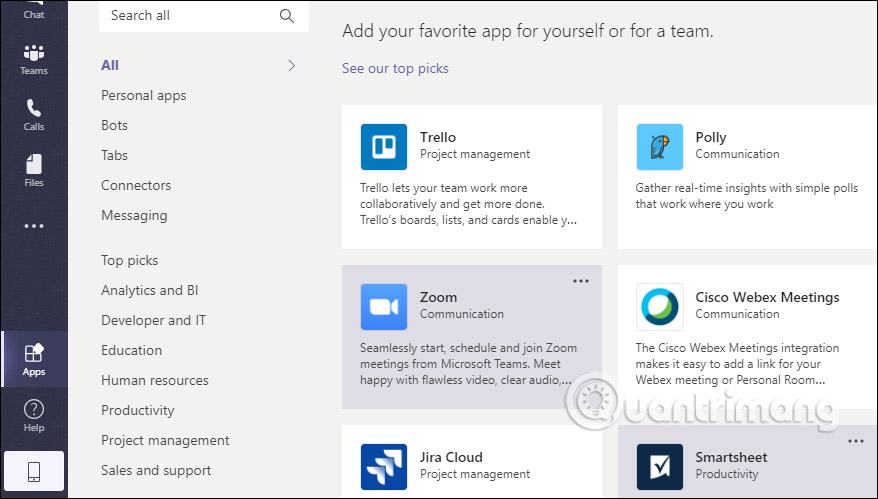
Task: Open the Polly app card
Action: 748,177
